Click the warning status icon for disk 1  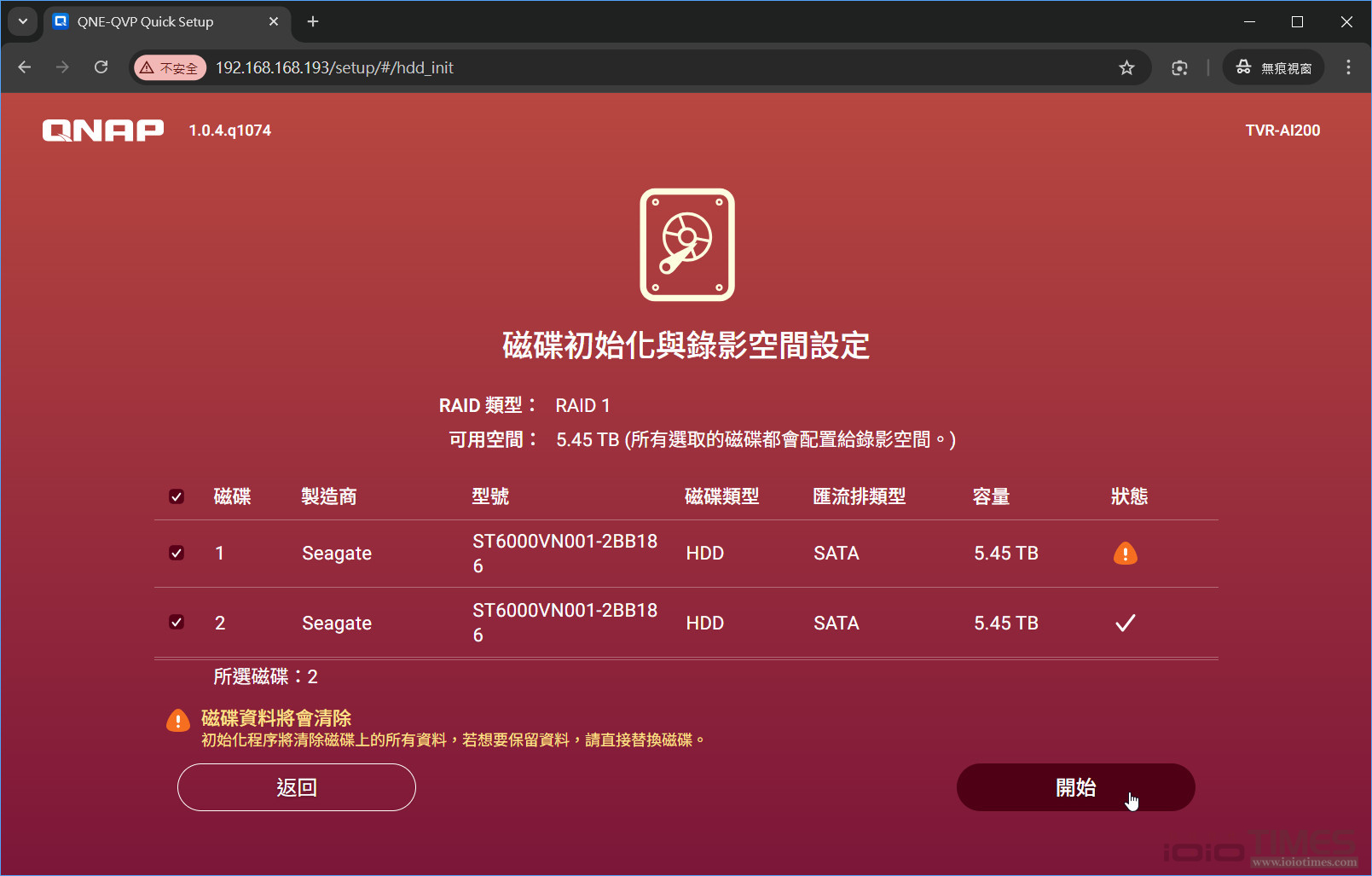click(x=1125, y=553)
